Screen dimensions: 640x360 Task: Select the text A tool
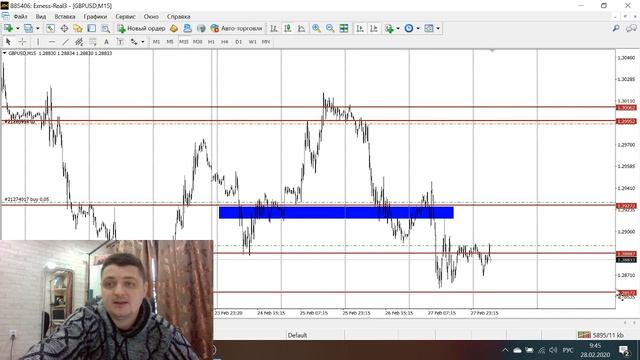(x=106, y=42)
